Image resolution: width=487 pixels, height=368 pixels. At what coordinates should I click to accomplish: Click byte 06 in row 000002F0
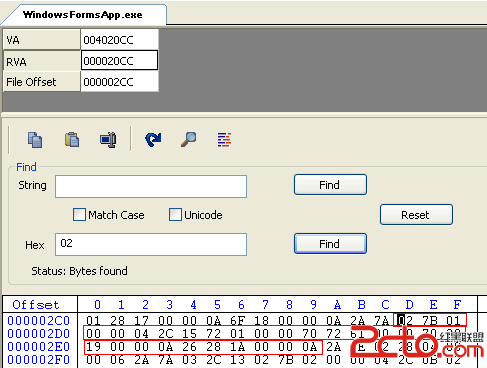pos(117,360)
